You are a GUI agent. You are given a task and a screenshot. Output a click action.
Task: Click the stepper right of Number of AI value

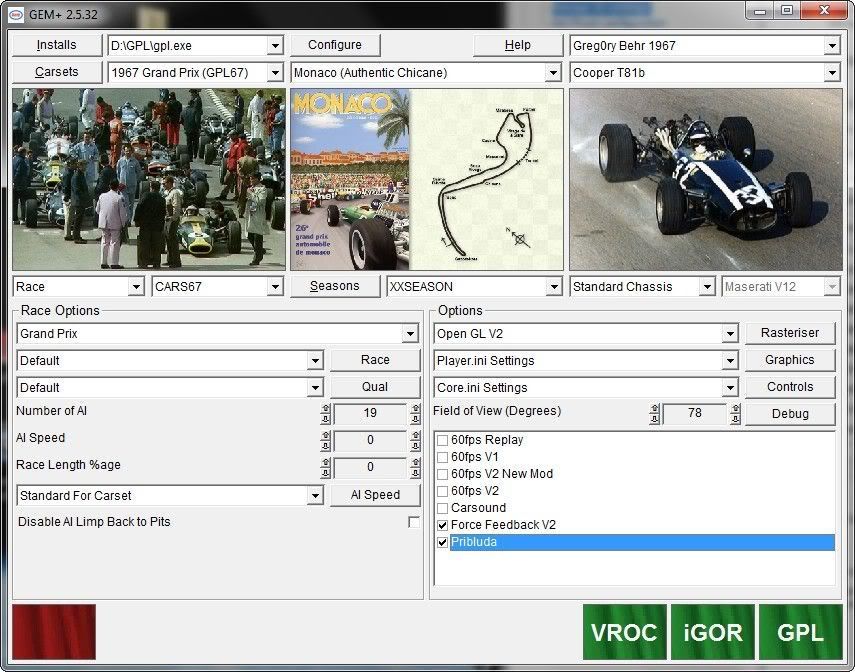coord(416,414)
